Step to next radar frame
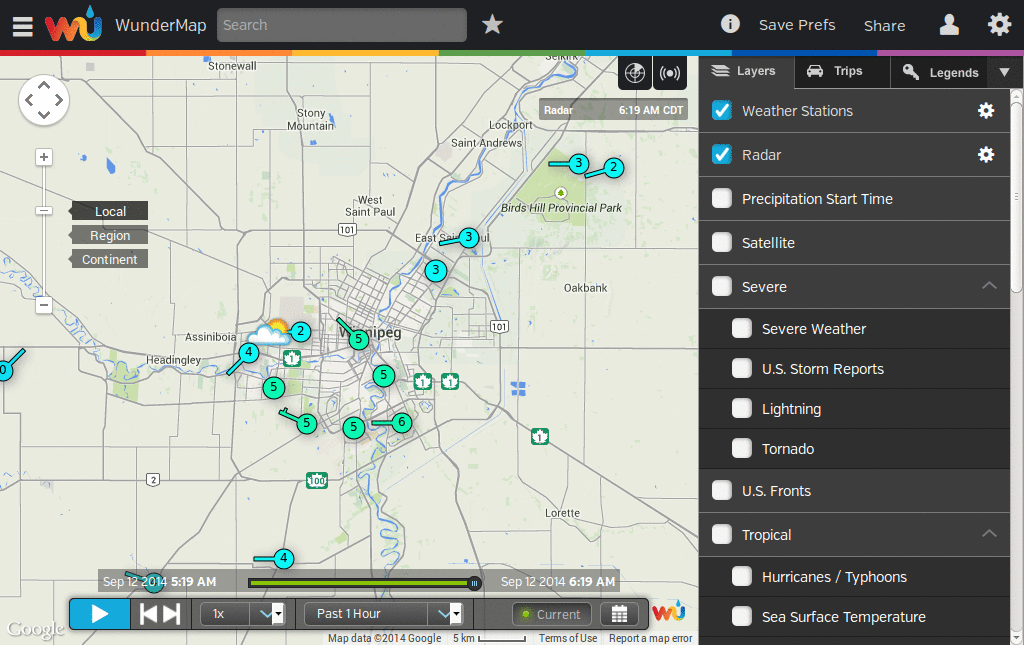1024x645 pixels. pos(172,614)
